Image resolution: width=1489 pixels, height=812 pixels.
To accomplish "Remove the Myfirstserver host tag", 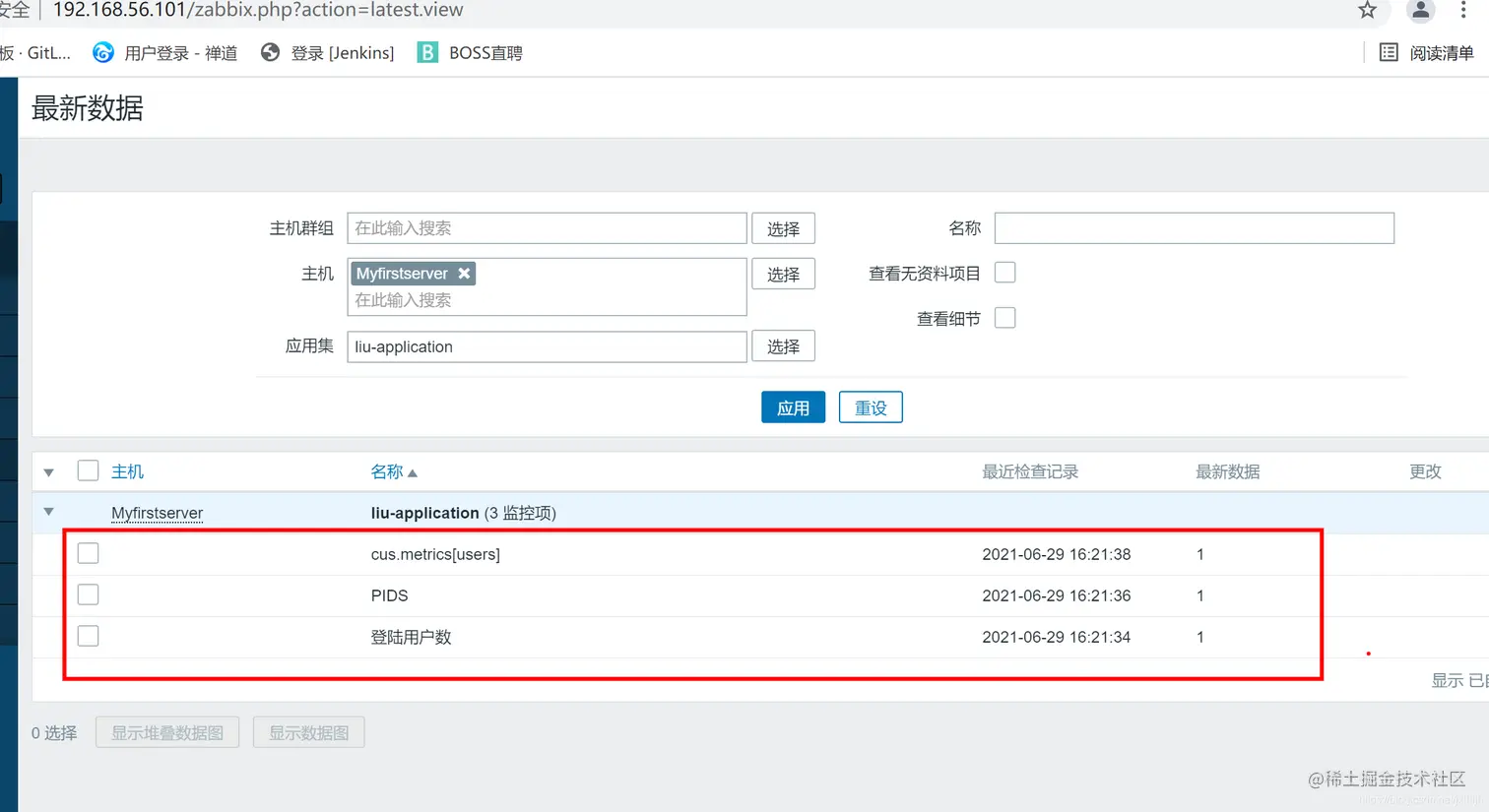I will tap(464, 274).
